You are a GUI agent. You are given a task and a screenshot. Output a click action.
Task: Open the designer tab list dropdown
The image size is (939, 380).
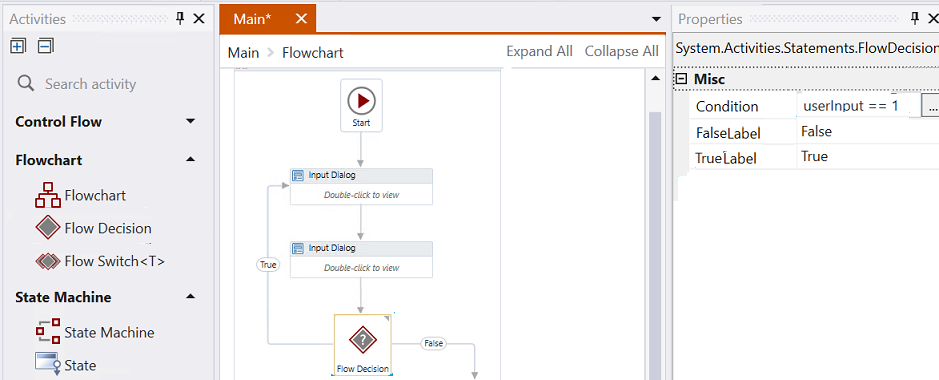[656, 19]
